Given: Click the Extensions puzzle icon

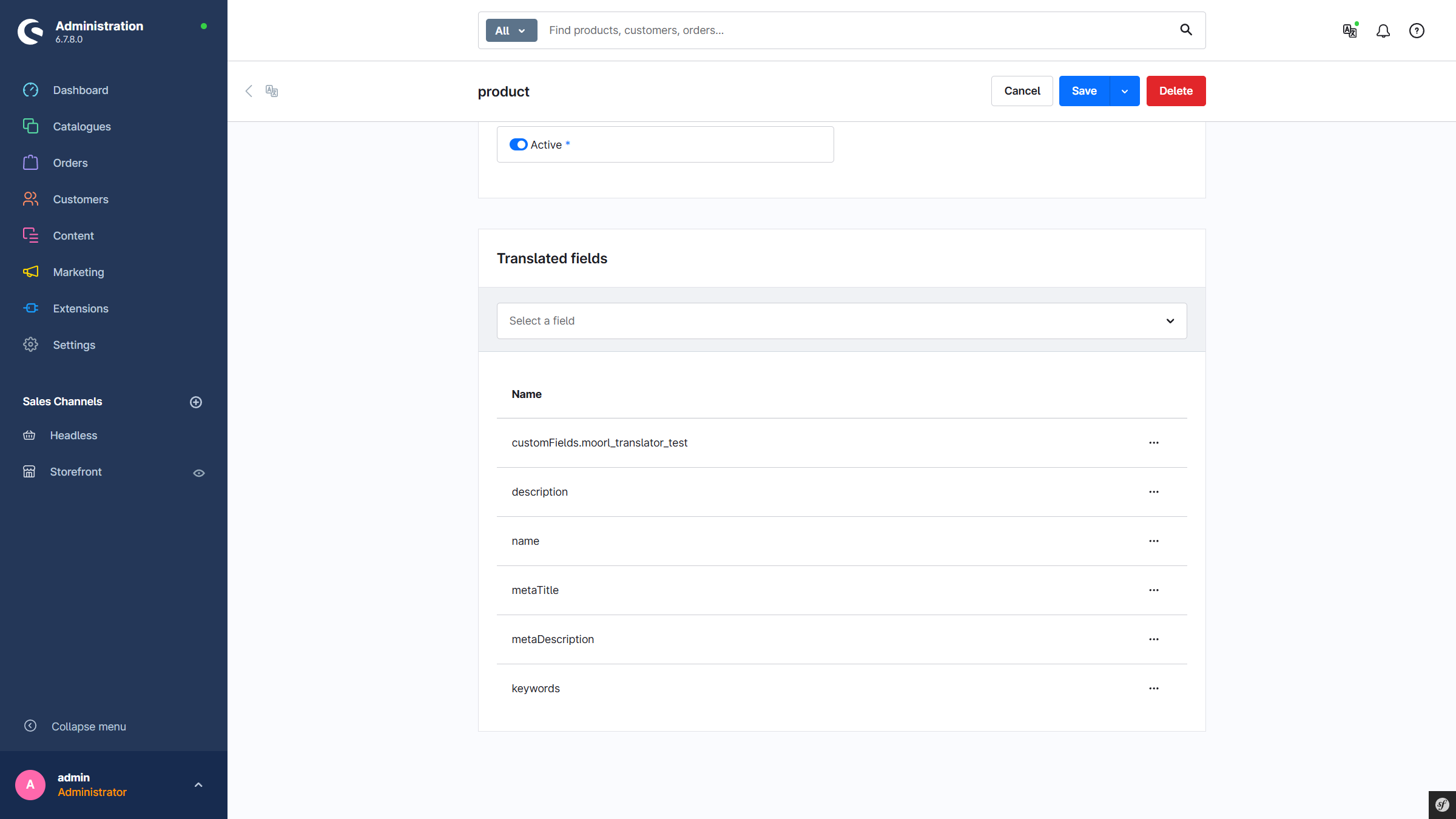Looking at the screenshot, I should (30, 308).
